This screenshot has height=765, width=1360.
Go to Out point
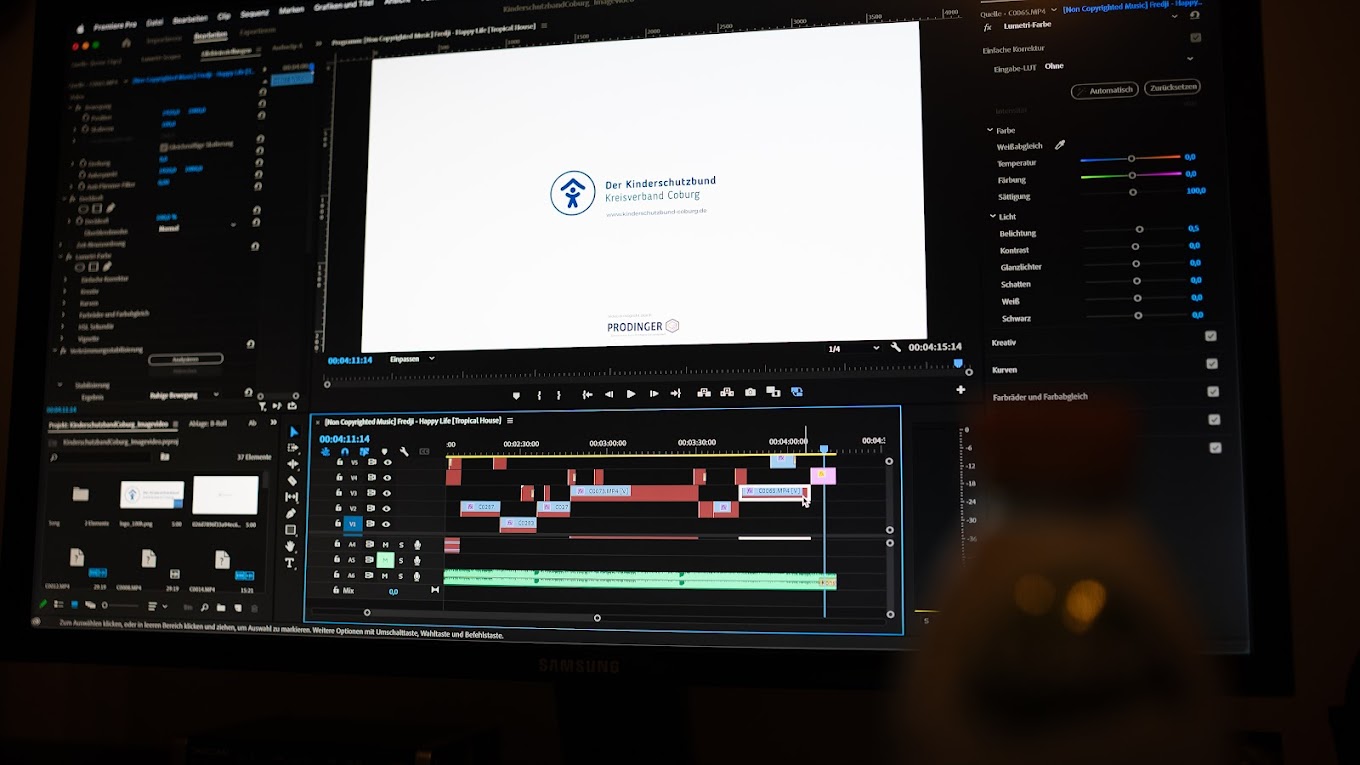click(x=676, y=394)
